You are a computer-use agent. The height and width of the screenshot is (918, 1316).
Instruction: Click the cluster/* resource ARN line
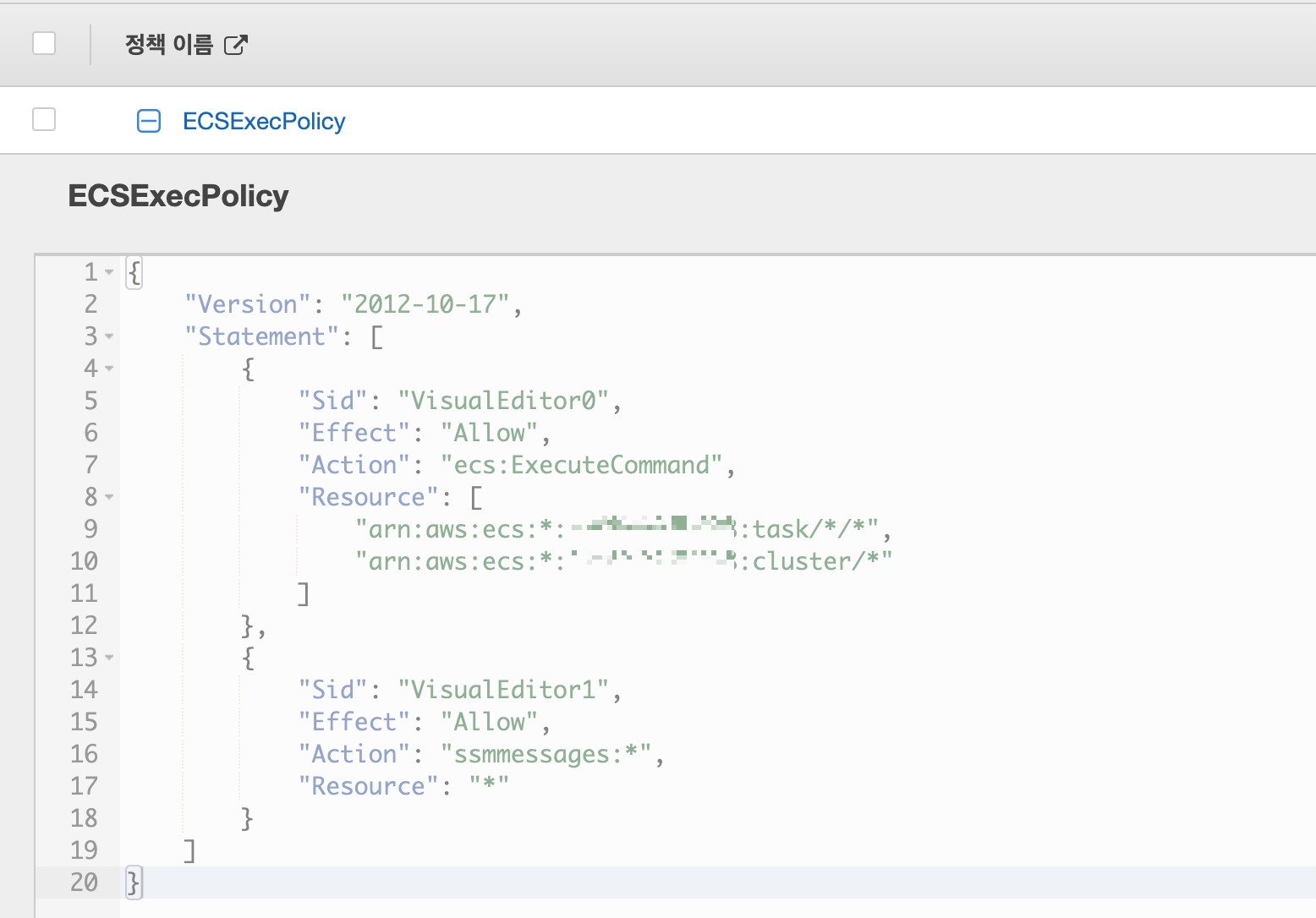623,561
